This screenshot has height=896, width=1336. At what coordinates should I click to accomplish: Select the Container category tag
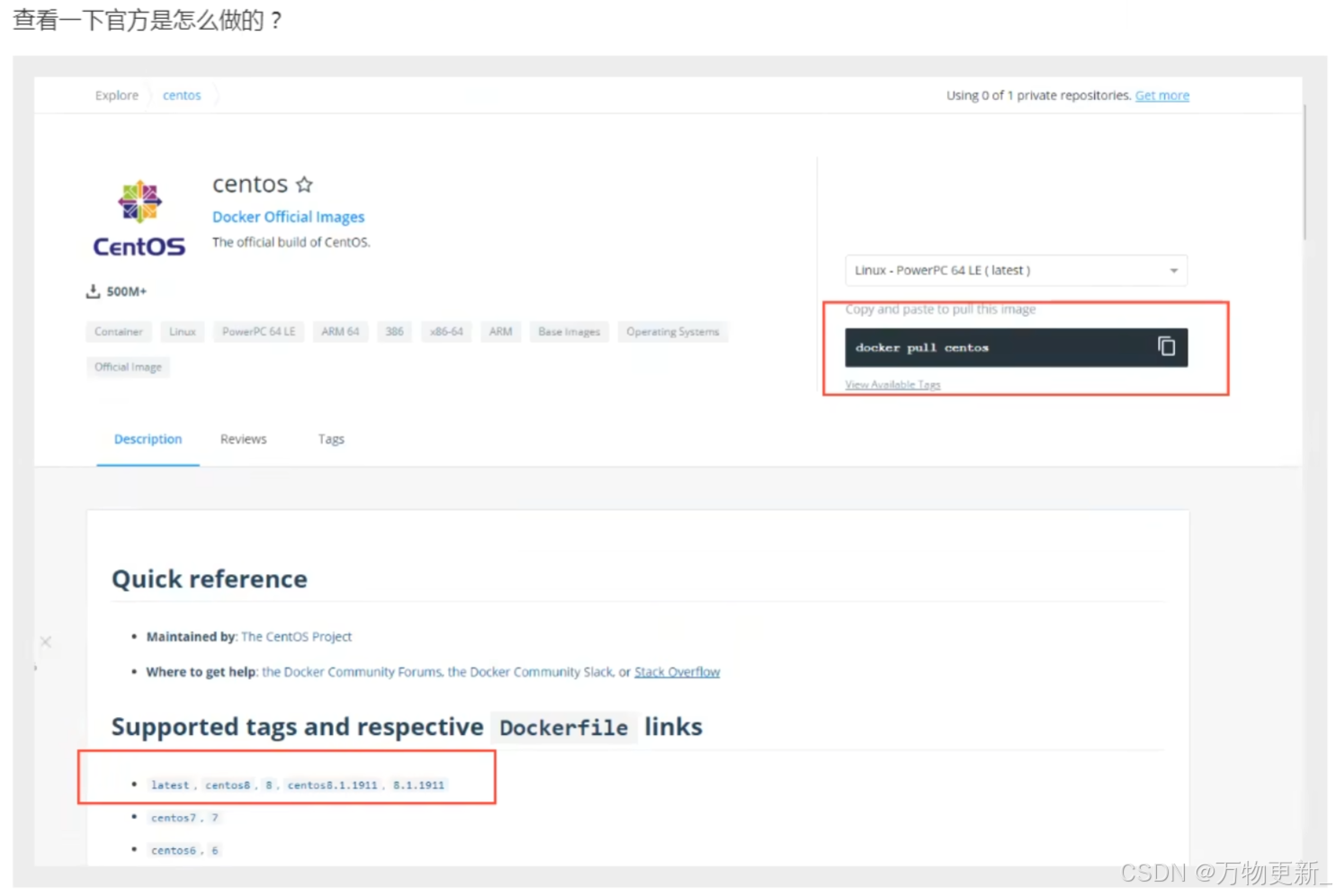119,332
